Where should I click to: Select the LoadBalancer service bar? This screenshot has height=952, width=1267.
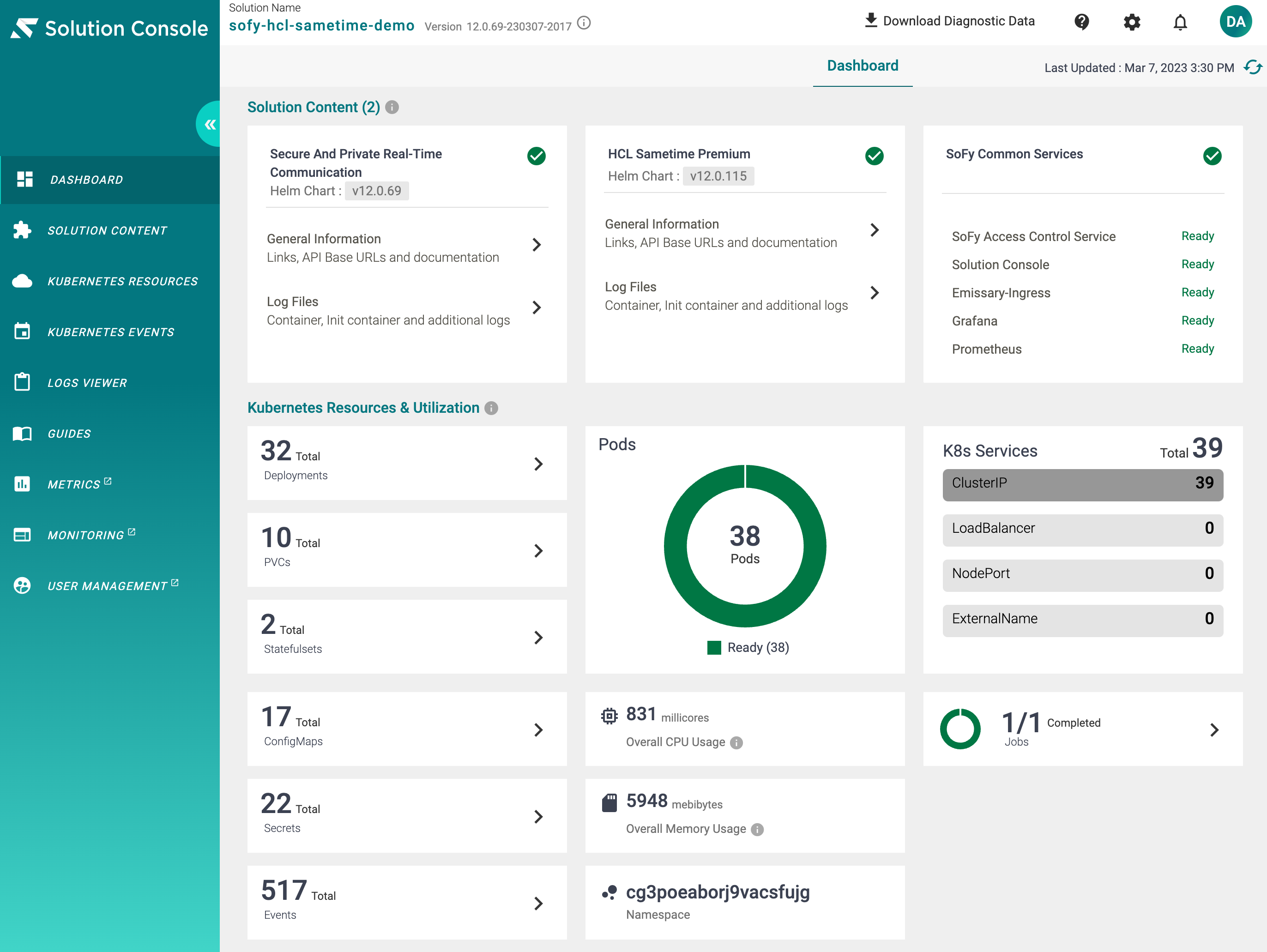1083,530
